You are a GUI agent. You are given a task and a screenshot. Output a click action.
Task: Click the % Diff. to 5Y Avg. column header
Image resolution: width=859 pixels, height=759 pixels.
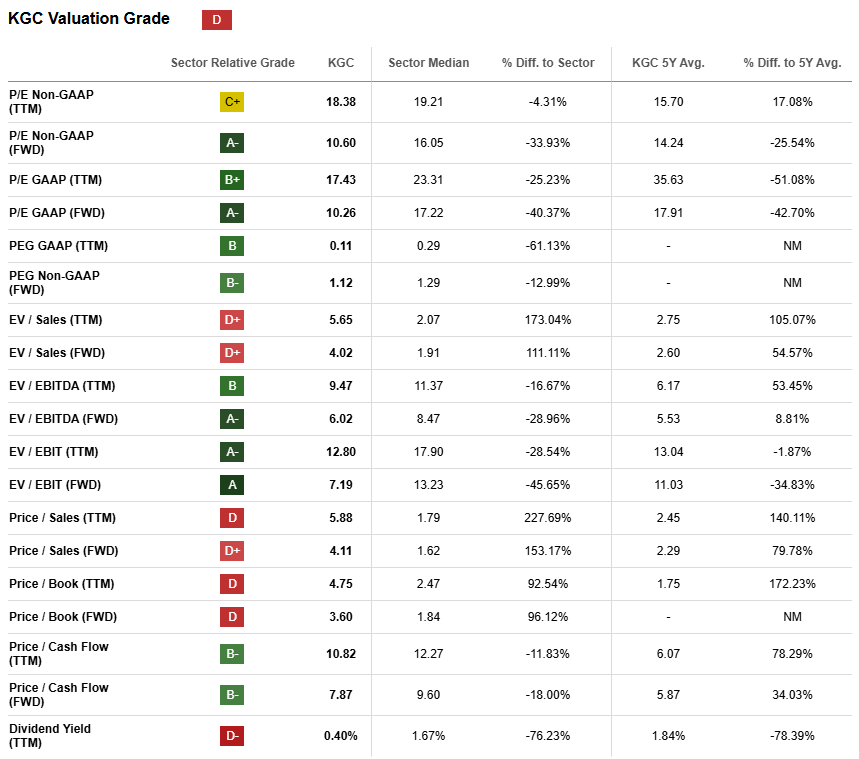(792, 62)
